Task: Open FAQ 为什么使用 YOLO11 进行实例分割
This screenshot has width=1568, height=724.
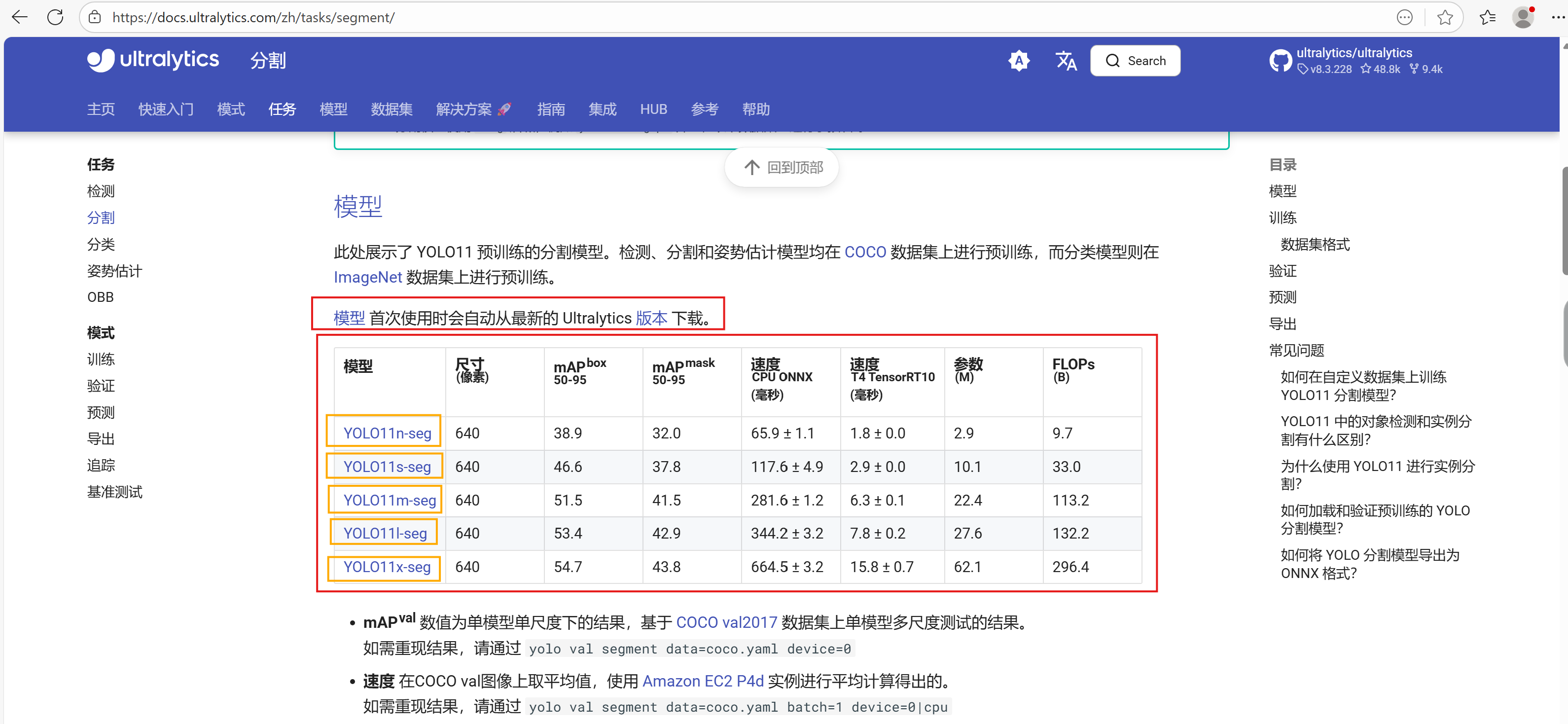Action: pos(1378,475)
